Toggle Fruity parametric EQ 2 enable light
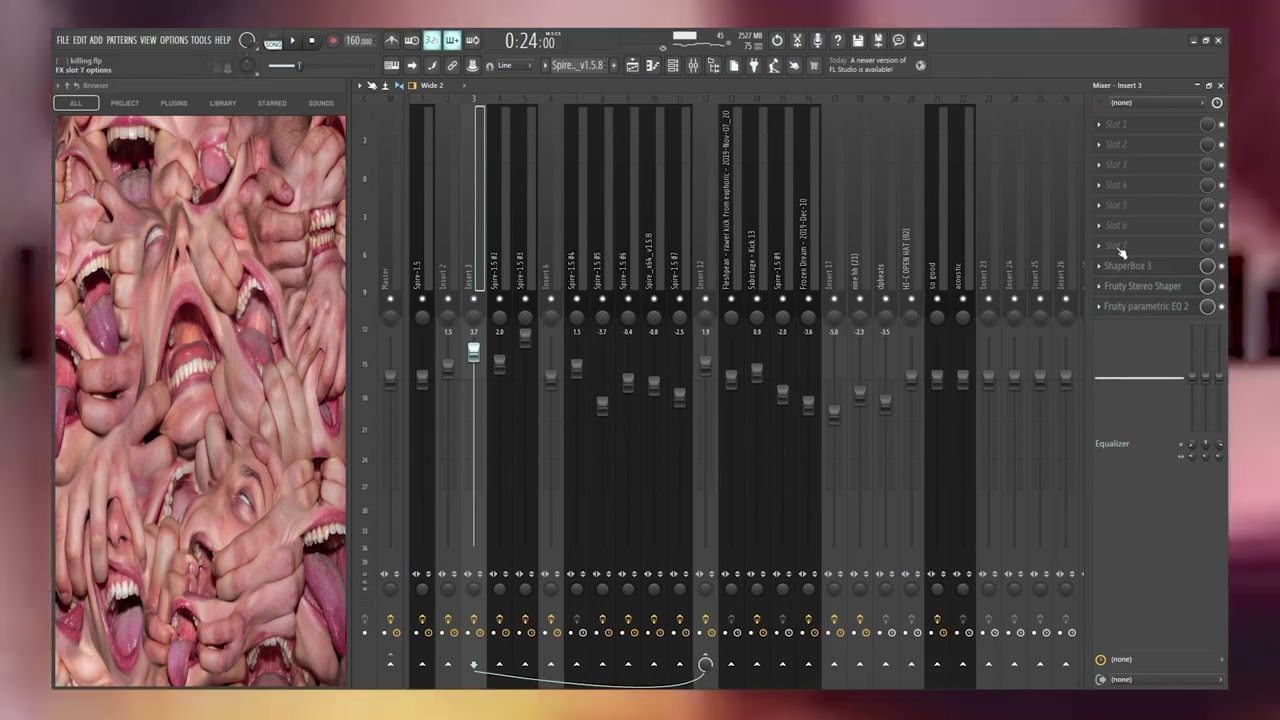Image resolution: width=1280 pixels, height=720 pixels. 1221,306
